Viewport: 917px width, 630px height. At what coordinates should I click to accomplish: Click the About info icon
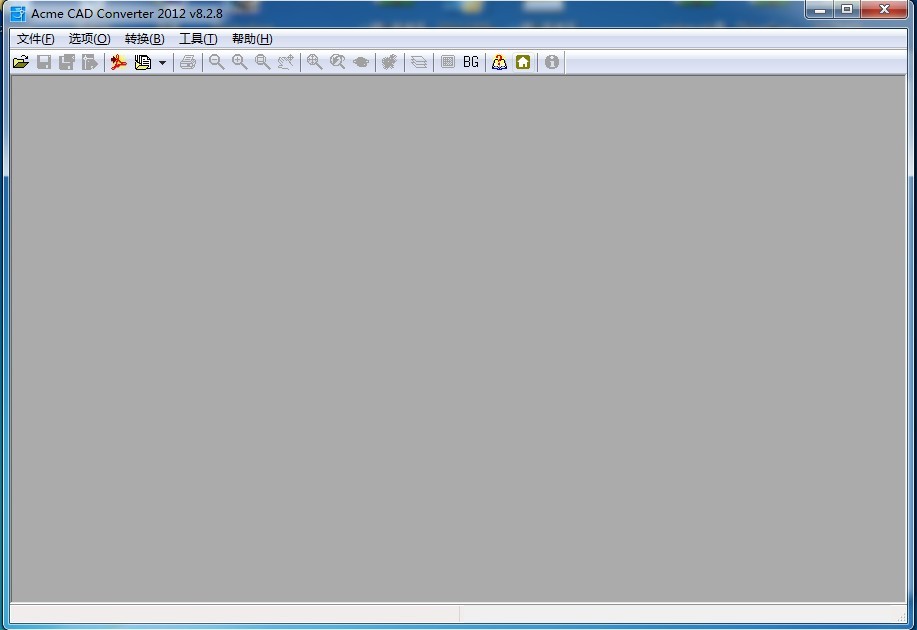coord(552,62)
